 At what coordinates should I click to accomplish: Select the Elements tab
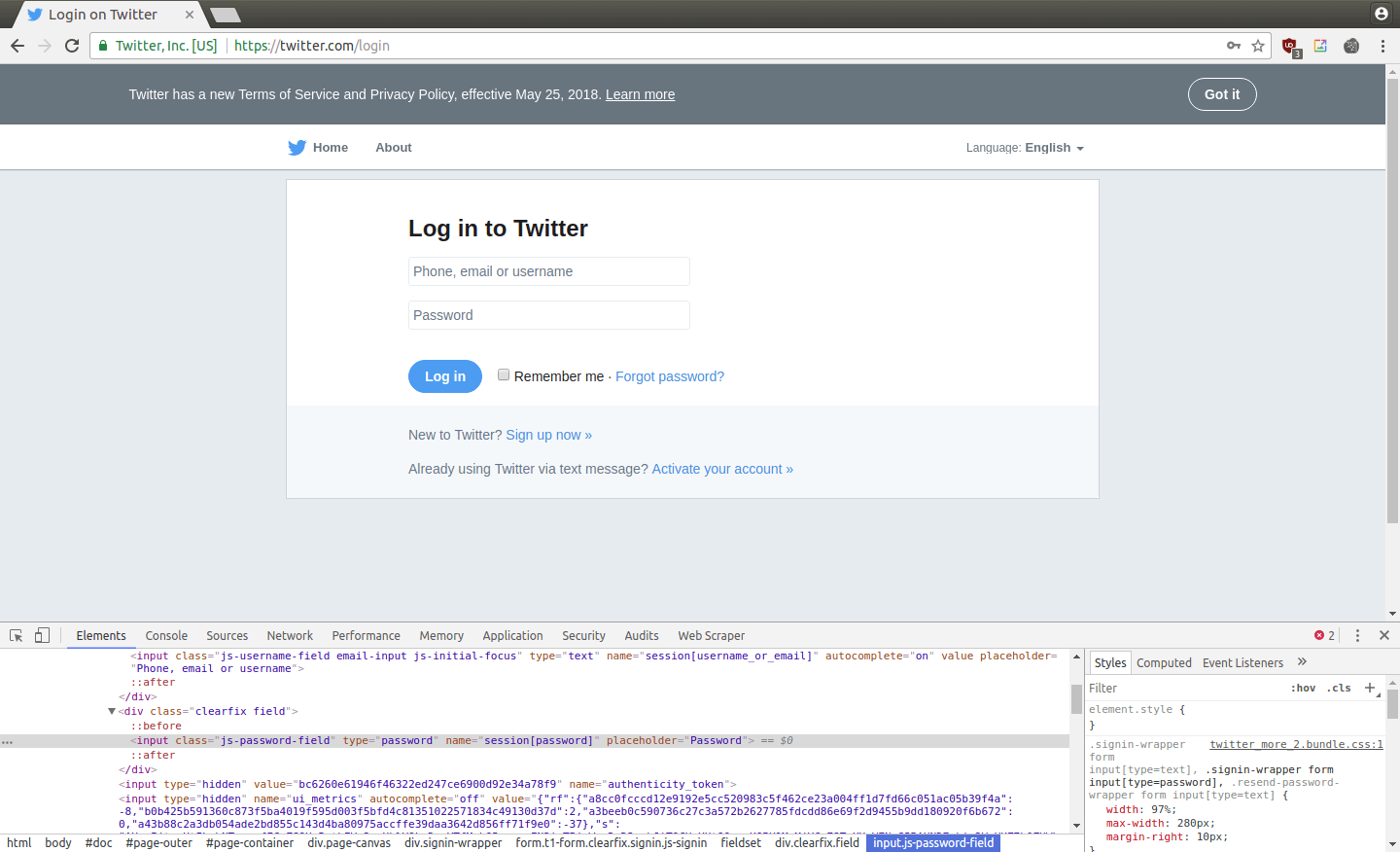point(101,635)
